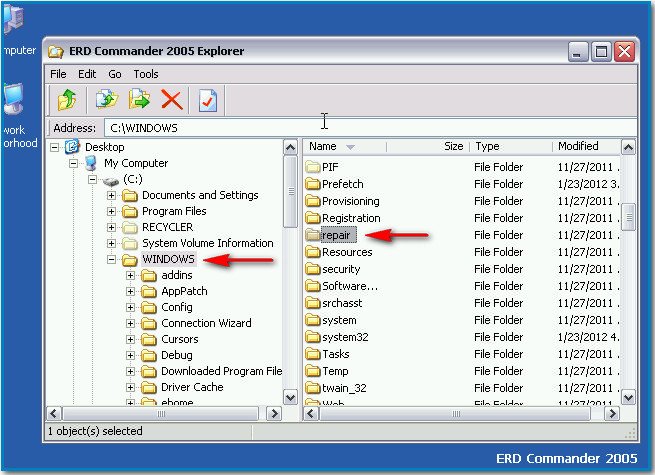
Task: Sort by the Type column header
Action: (x=511, y=146)
